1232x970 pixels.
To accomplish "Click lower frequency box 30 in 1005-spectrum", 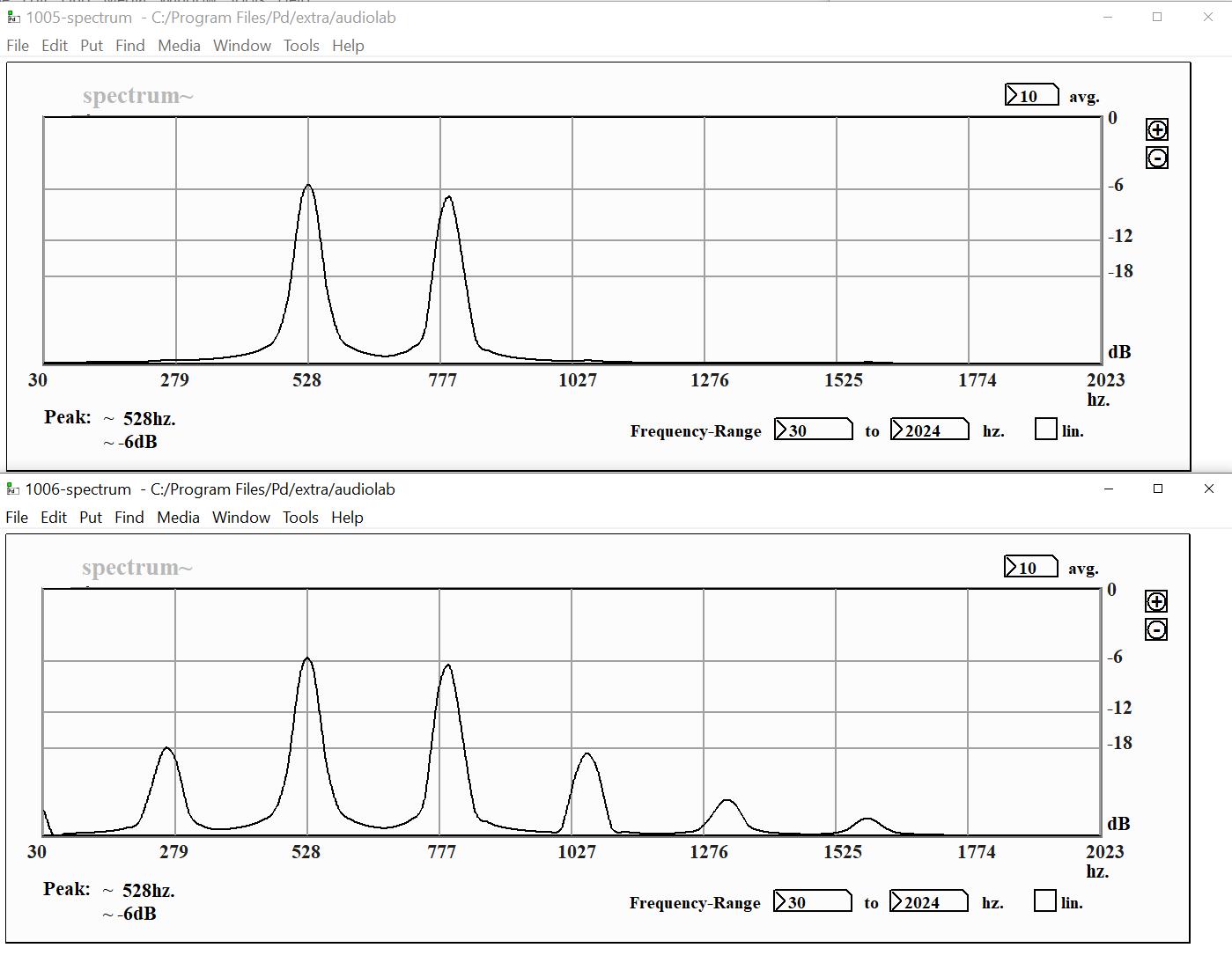I will coord(813,430).
